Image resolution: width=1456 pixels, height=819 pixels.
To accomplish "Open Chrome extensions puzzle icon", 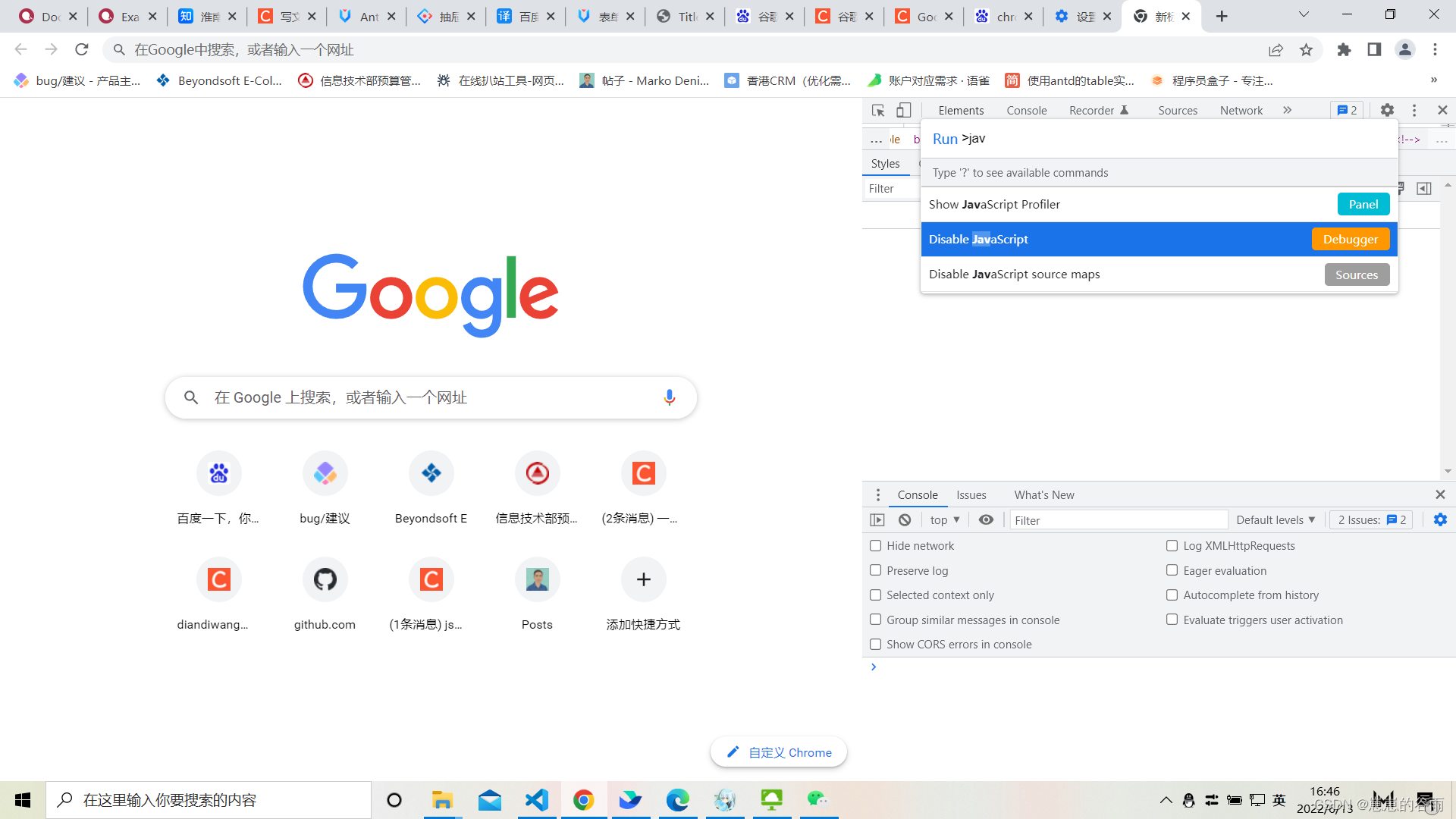I will (x=1344, y=50).
